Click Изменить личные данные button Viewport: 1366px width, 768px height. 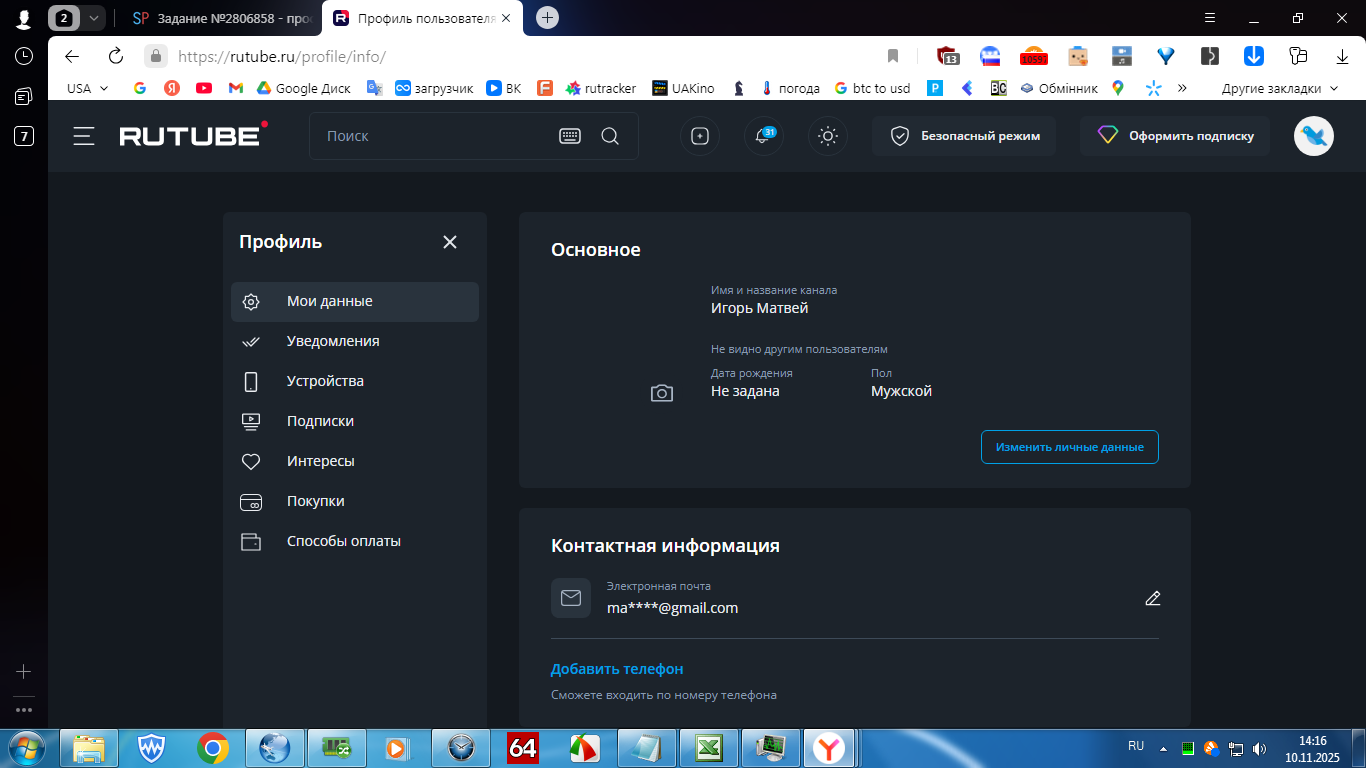tap(1070, 447)
